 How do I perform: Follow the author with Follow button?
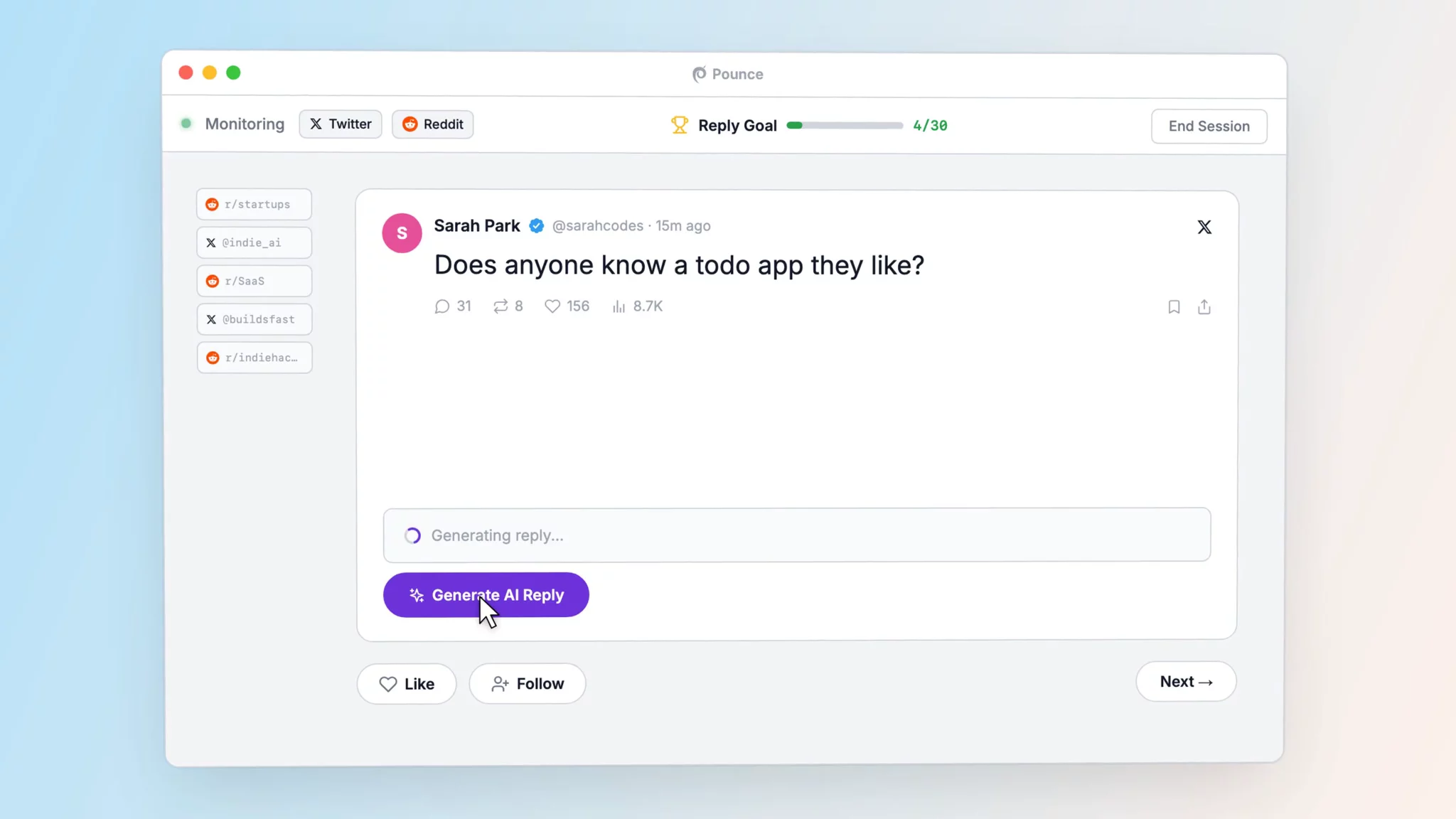click(528, 684)
